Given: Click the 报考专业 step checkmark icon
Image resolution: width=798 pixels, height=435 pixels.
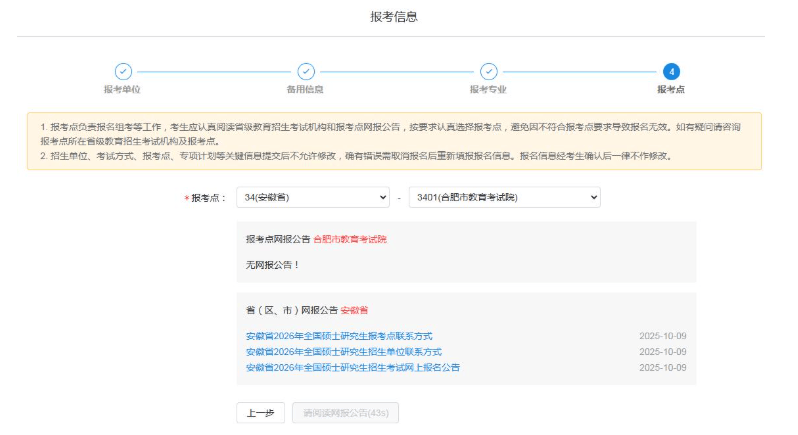Looking at the screenshot, I should point(489,72).
